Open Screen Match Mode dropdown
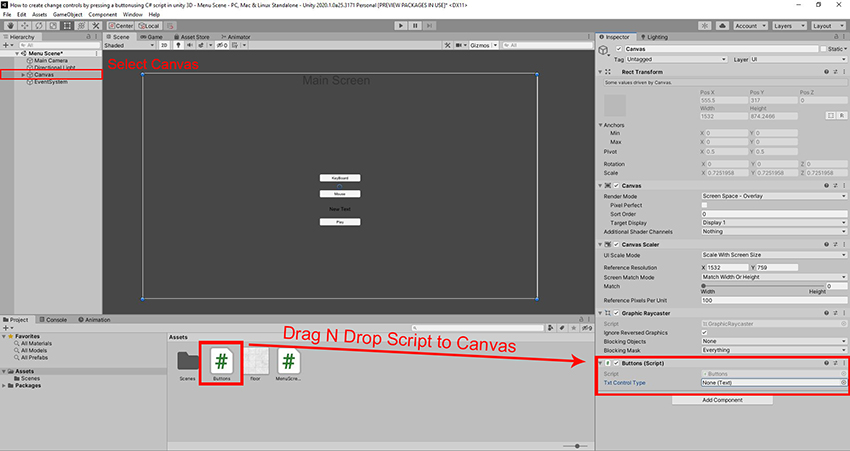Image resolution: width=850 pixels, height=451 pixels. click(x=774, y=277)
